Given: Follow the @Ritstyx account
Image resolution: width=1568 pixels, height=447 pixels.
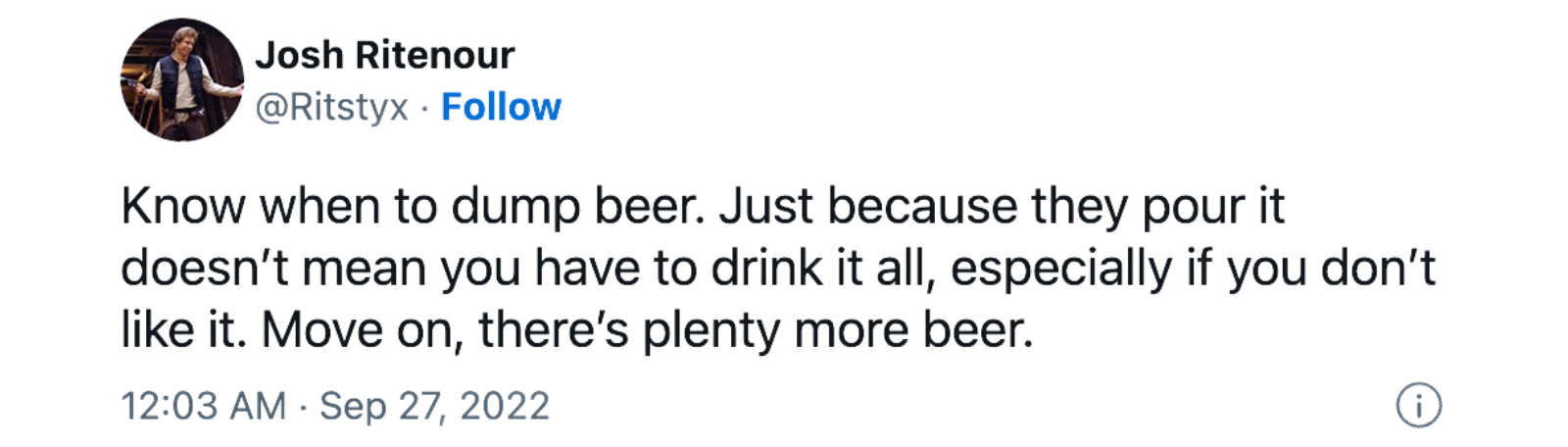Looking at the screenshot, I should coord(501,107).
